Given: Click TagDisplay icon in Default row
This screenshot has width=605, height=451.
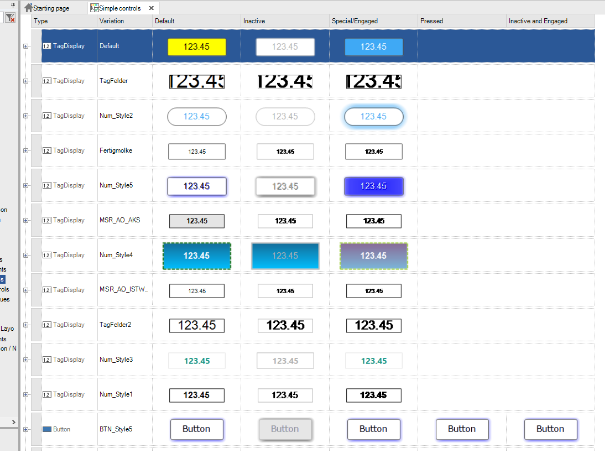Looking at the screenshot, I should (47, 46).
